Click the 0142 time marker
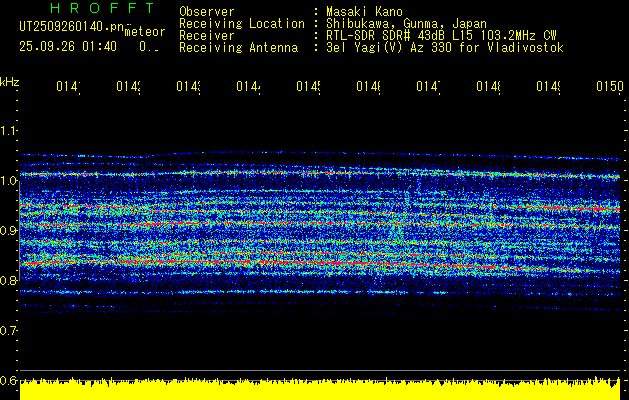629x400 pixels. (128, 87)
